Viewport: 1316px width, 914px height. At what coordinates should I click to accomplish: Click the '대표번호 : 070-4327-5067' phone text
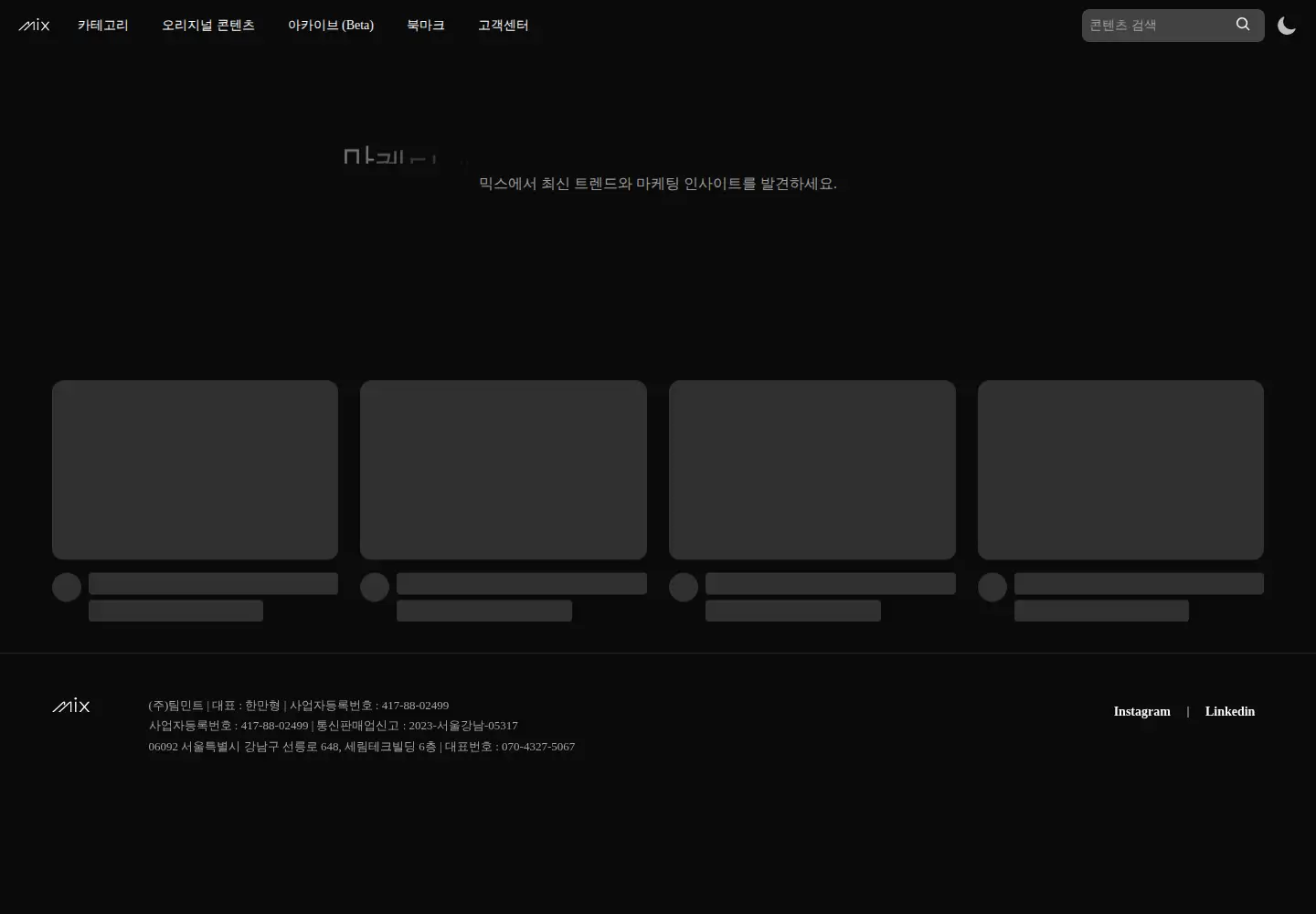pos(510,747)
